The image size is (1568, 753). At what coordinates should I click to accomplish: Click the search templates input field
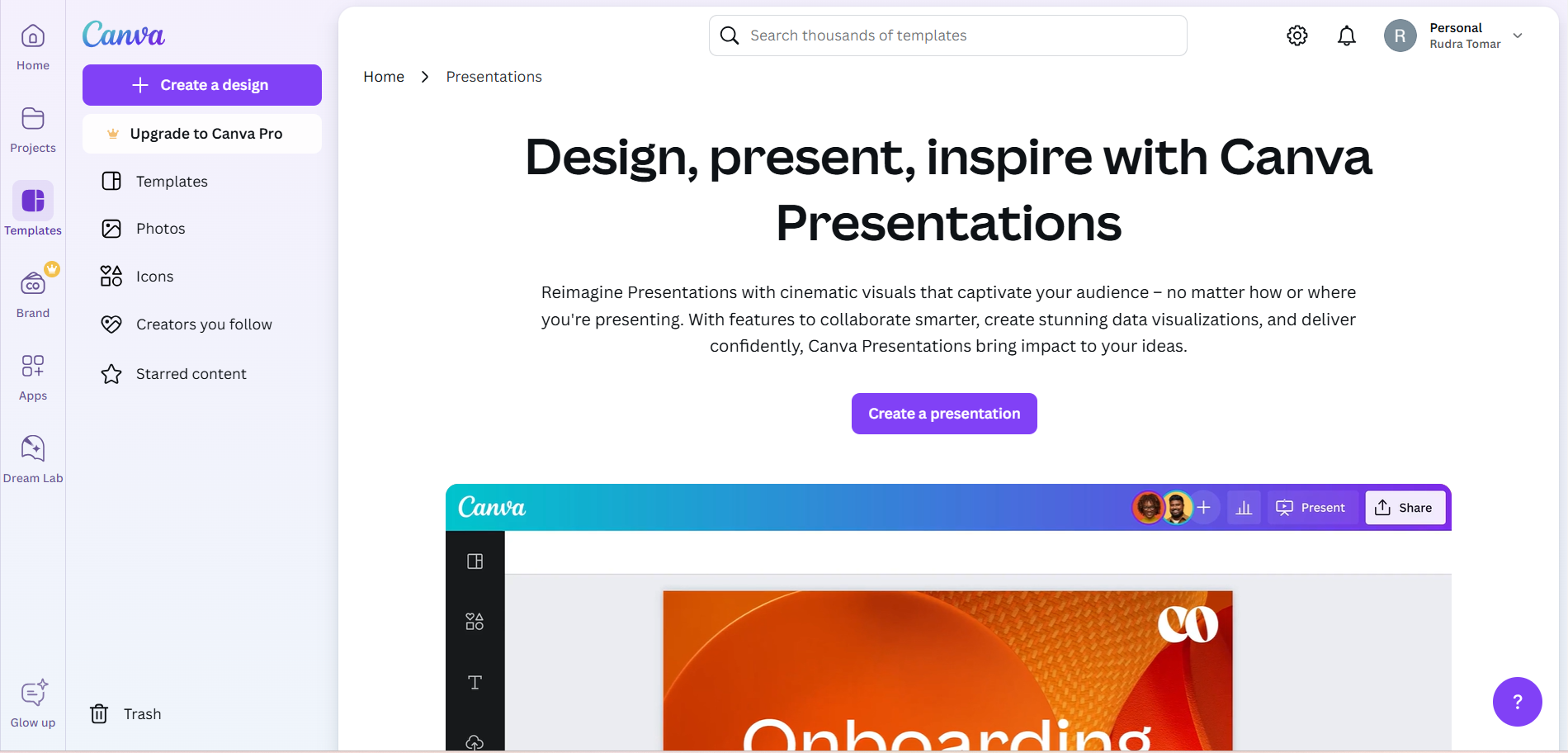click(x=947, y=36)
